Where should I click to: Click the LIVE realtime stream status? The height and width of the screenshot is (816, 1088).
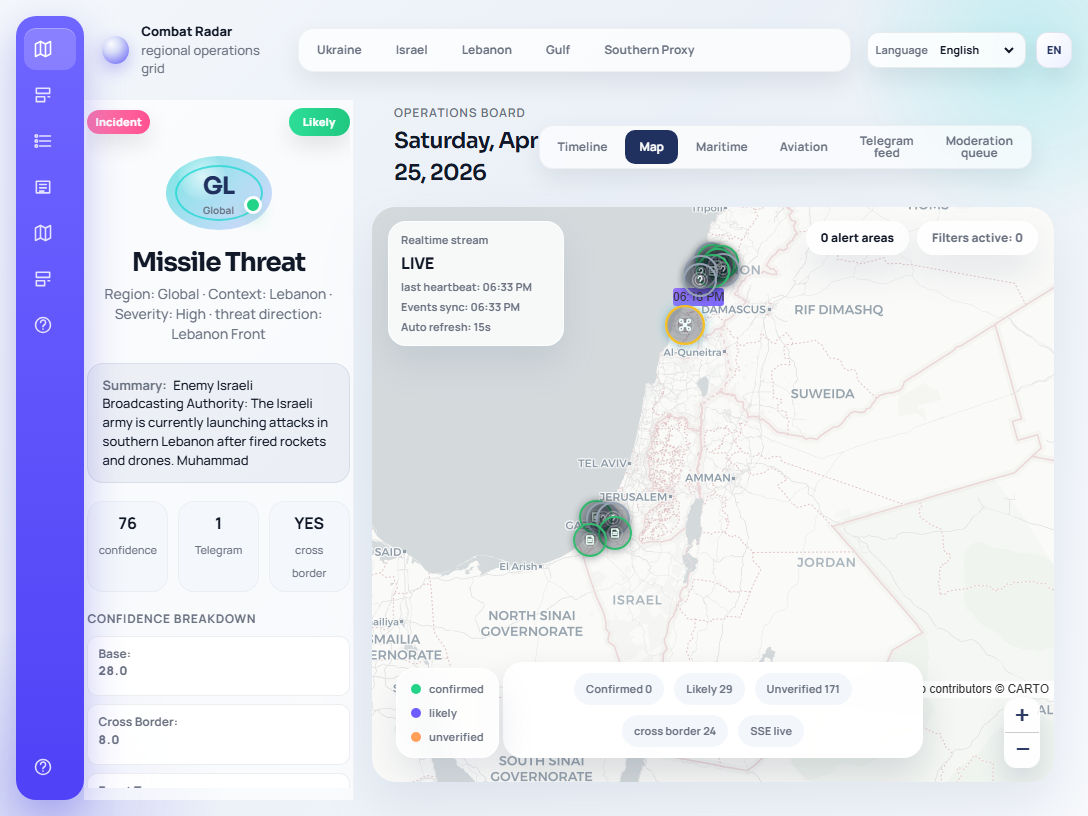click(418, 264)
